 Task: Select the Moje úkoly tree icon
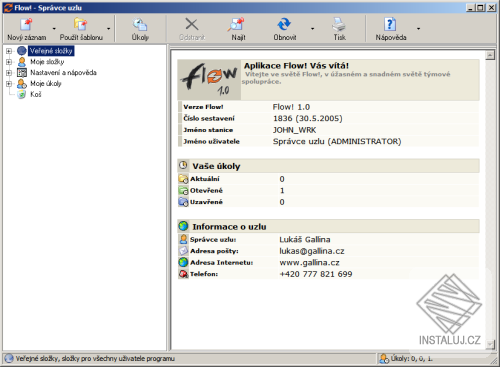[22, 83]
